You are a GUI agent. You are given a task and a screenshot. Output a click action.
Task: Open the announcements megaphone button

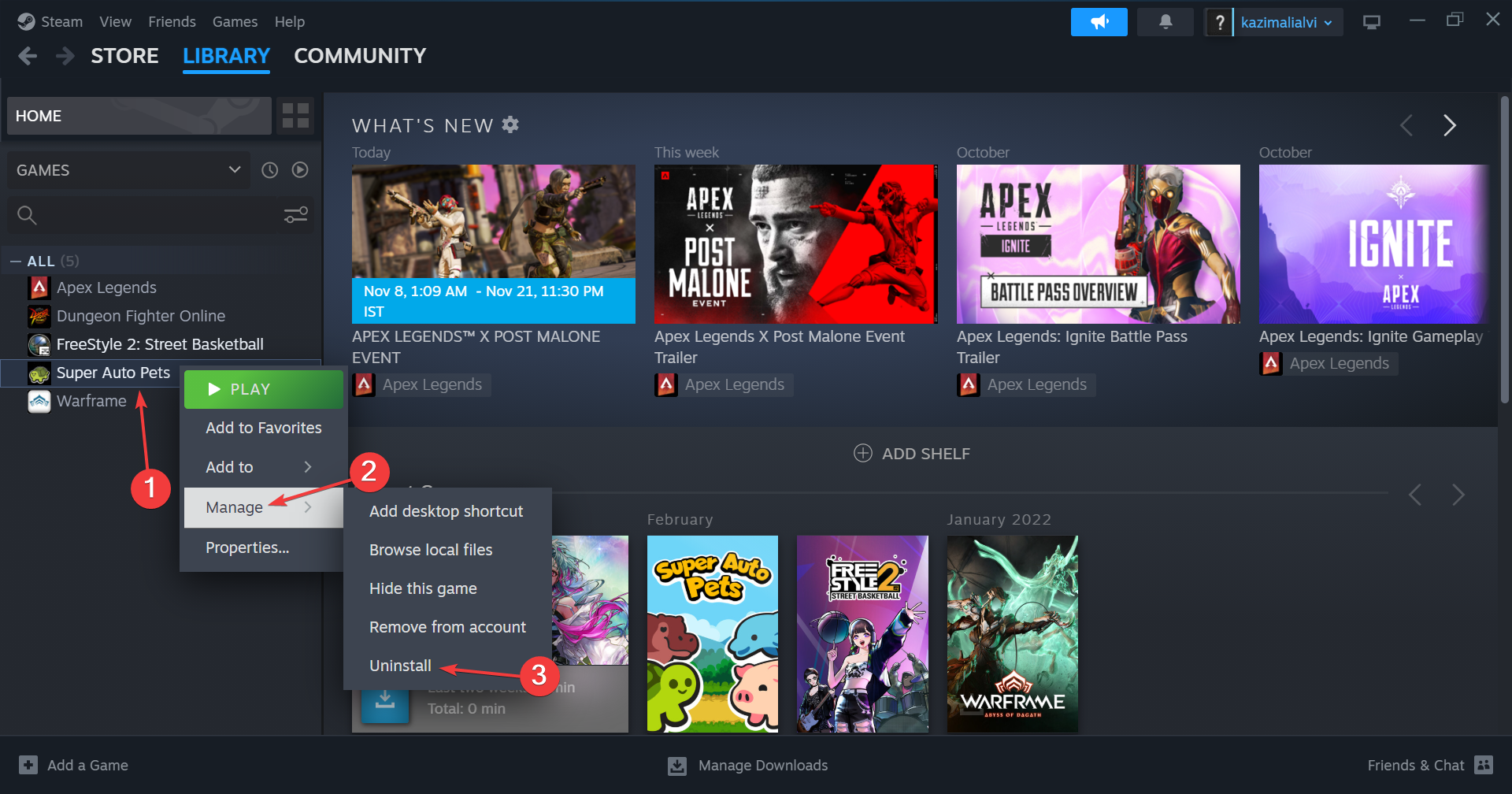coord(1099,22)
